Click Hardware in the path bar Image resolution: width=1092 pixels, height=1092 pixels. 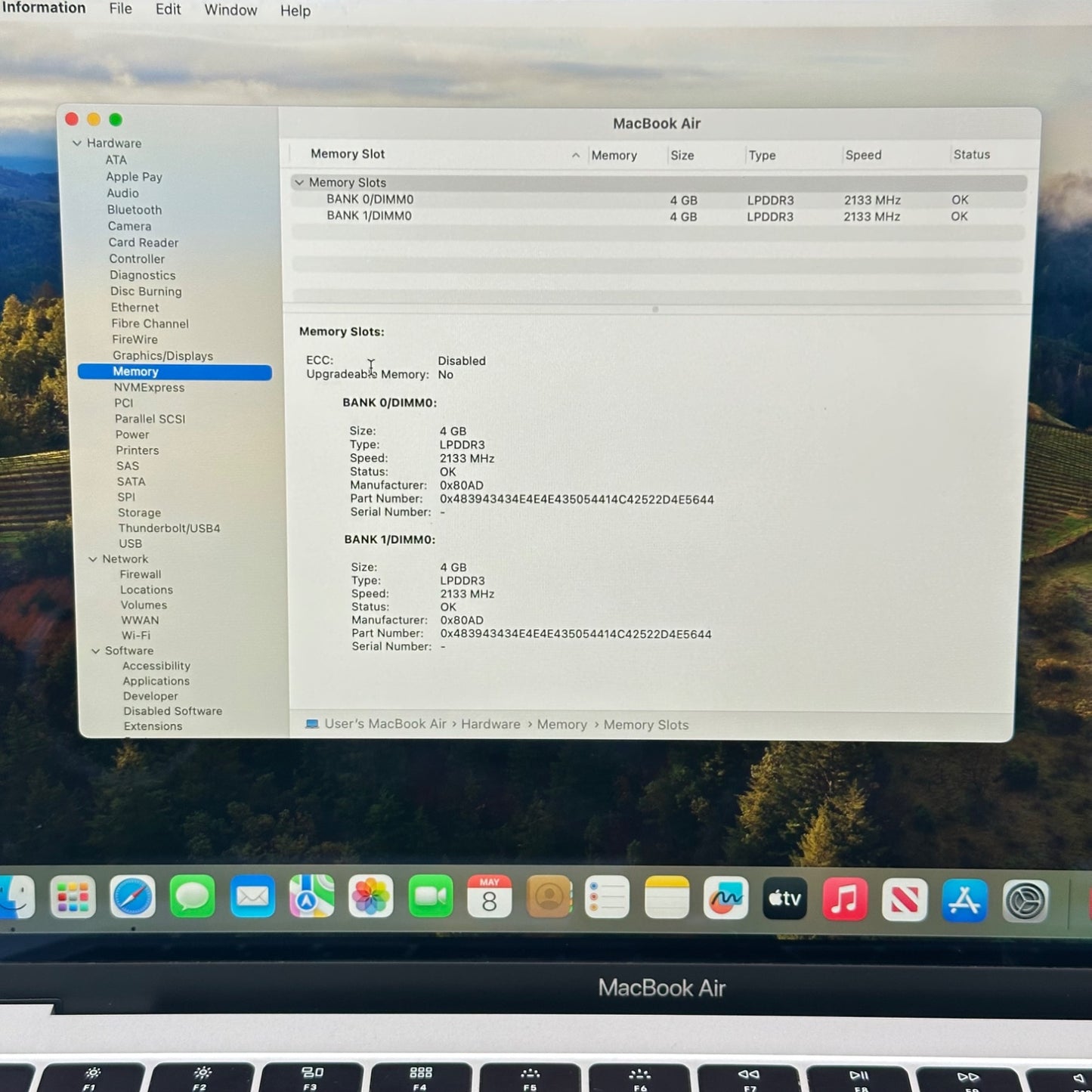point(490,724)
